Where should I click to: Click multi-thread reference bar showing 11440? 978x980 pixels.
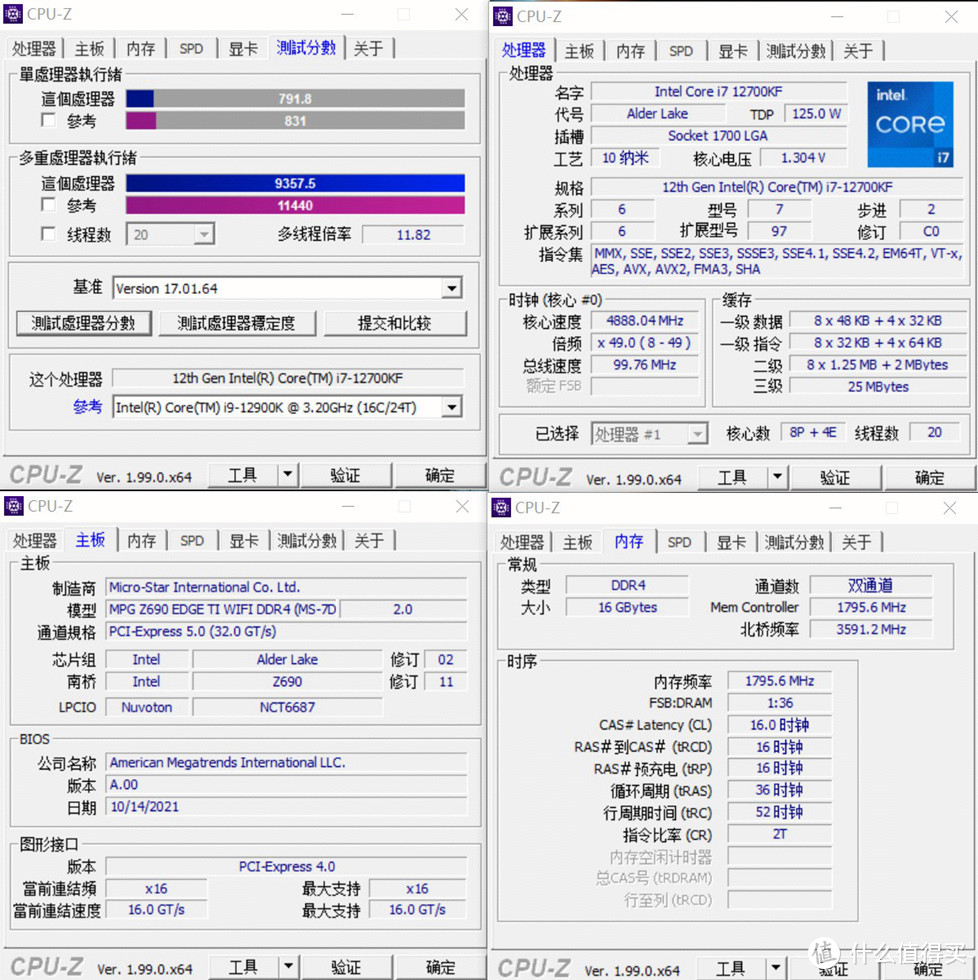tap(295, 205)
